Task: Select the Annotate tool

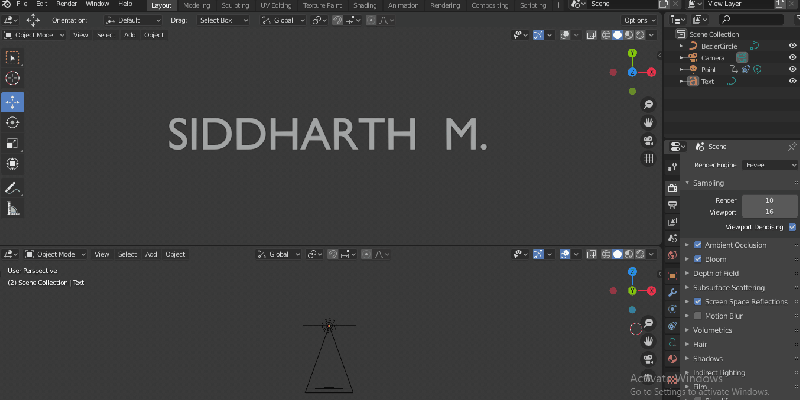Action: tap(12, 188)
